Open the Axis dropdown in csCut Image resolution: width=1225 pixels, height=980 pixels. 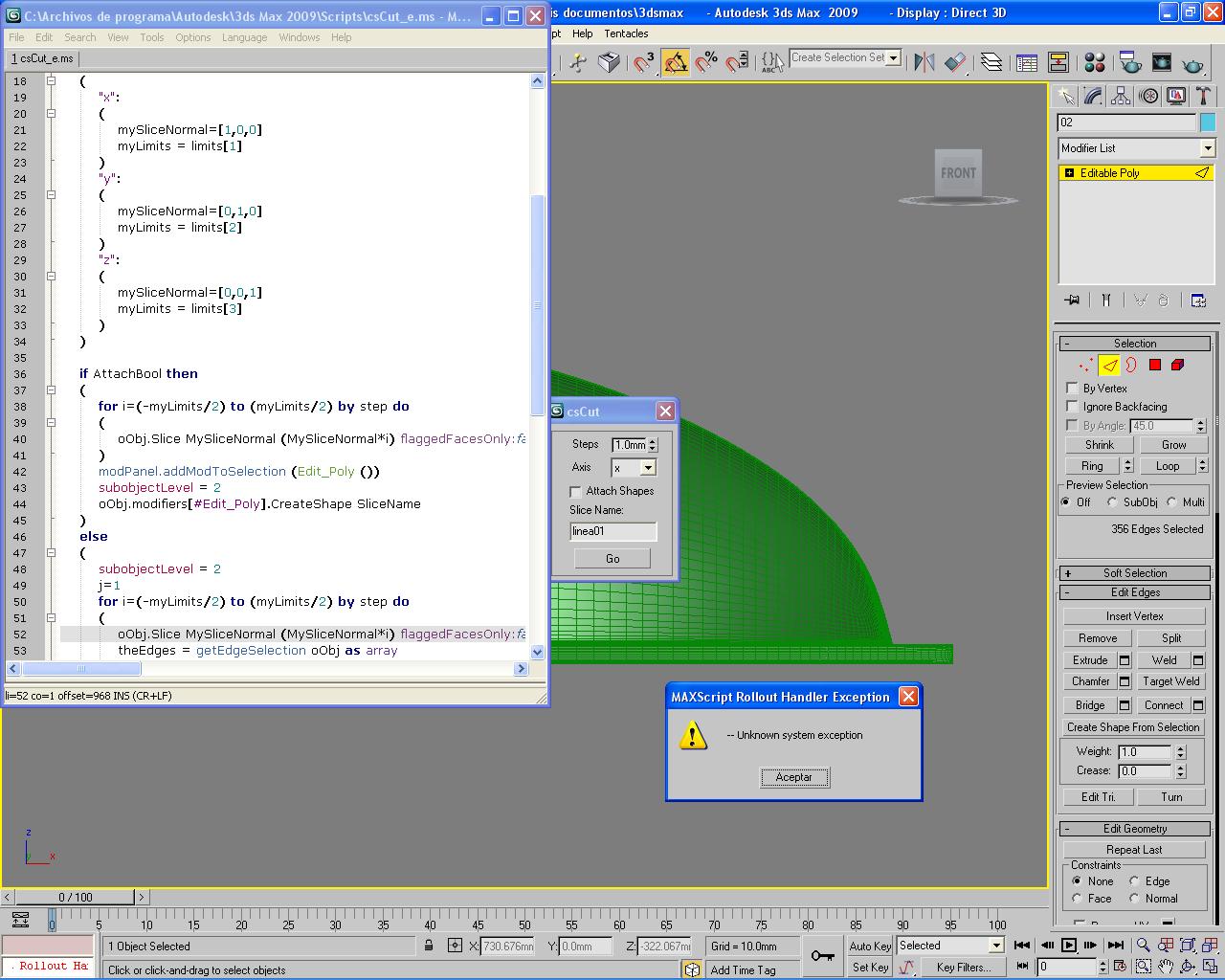[648, 468]
